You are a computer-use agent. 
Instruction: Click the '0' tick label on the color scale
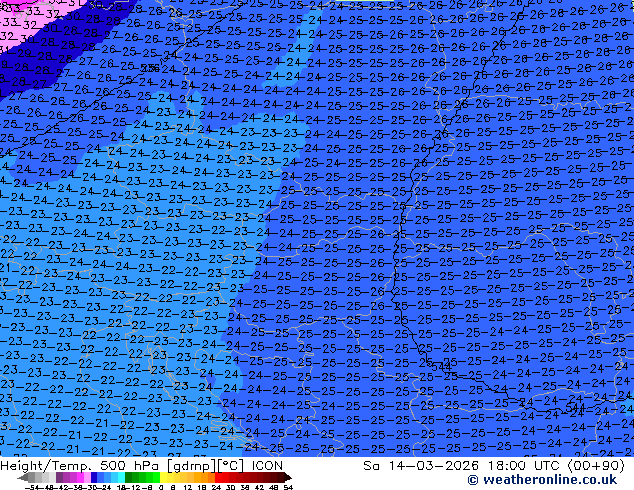coord(161,488)
